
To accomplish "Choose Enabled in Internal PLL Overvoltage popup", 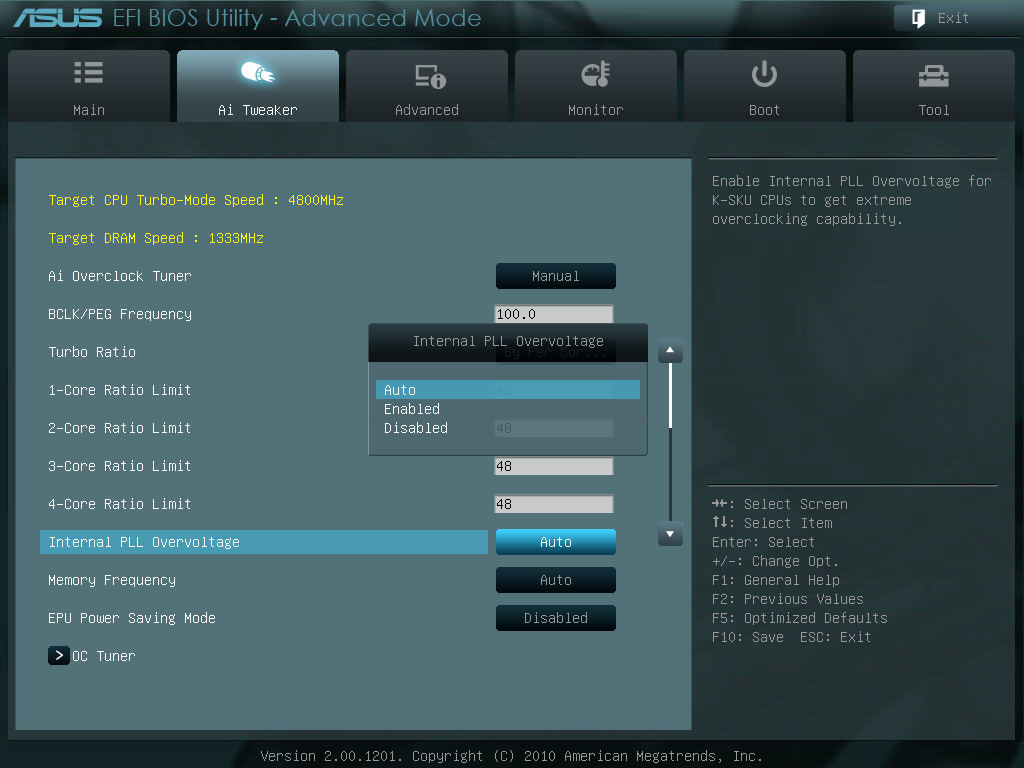I will point(508,409).
